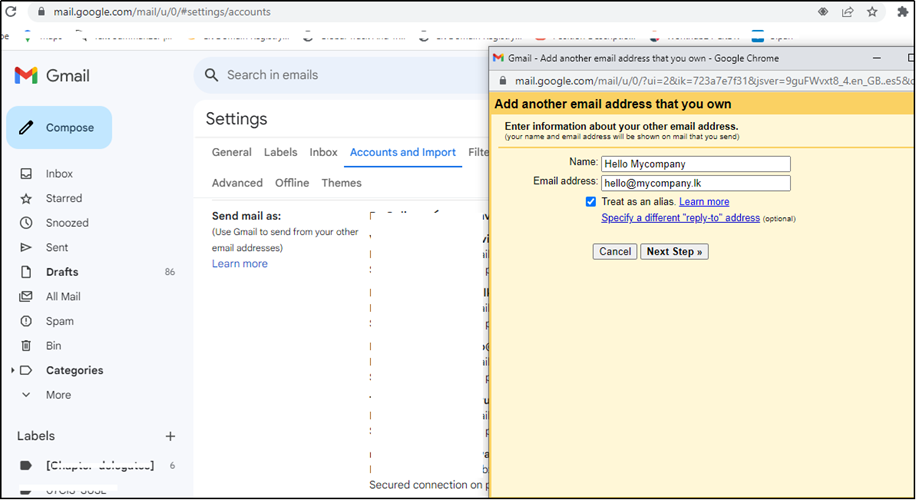Click the main Chrome address bar URL
Image resolution: width=916 pixels, height=500 pixels.
tap(162, 12)
